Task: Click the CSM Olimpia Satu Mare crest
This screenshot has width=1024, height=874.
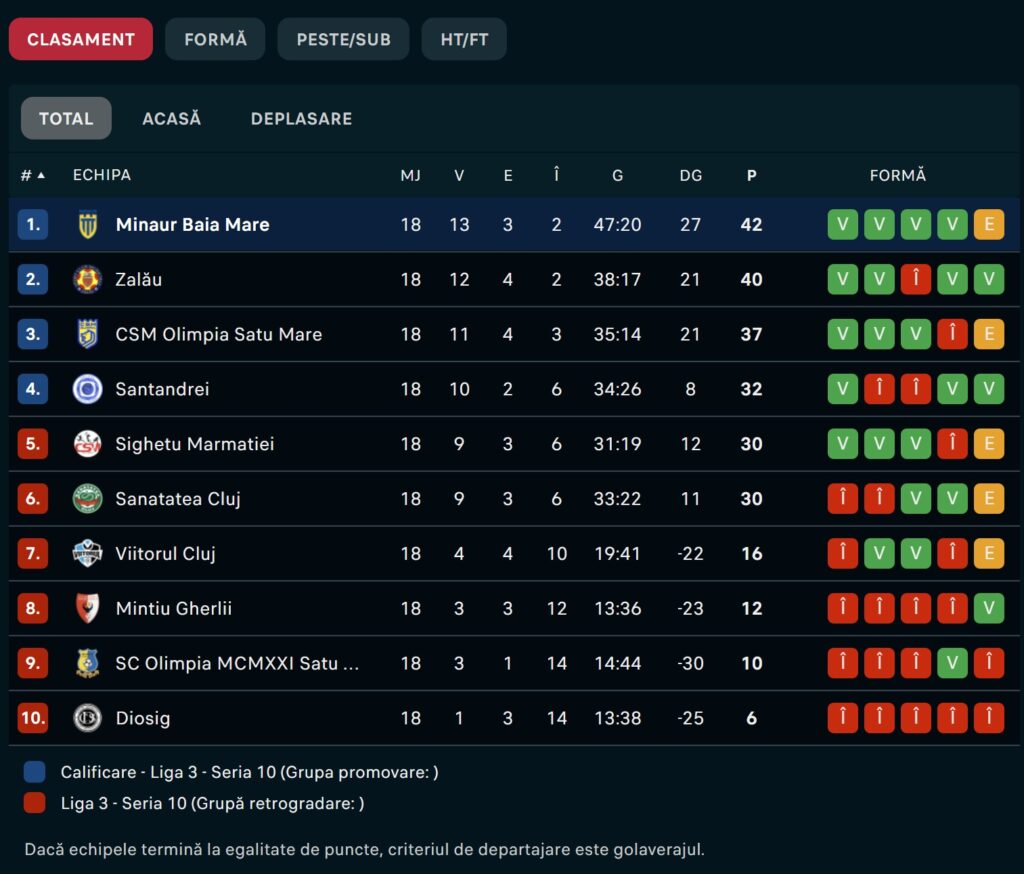Action: point(88,334)
